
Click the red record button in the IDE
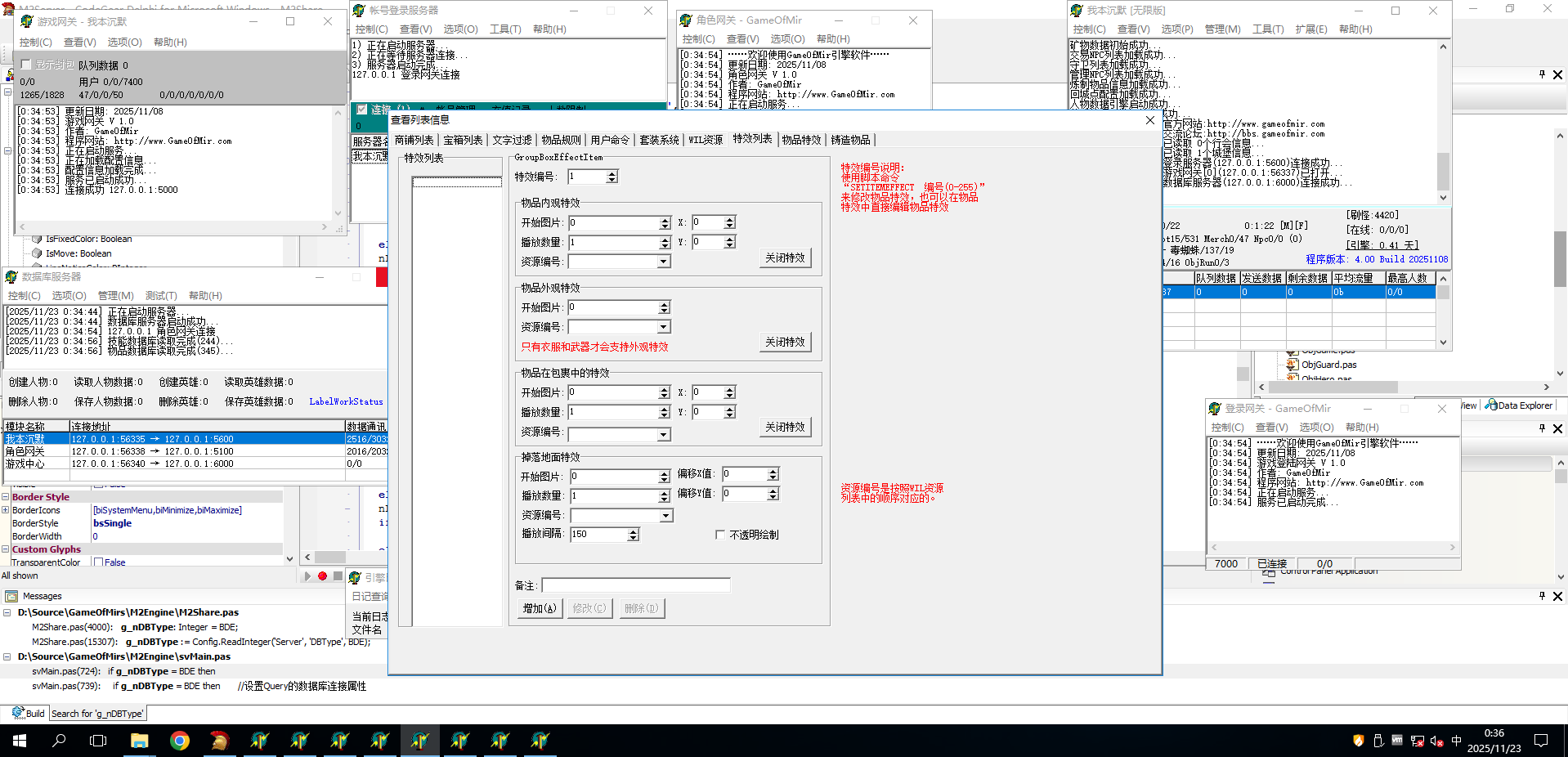coord(322,576)
